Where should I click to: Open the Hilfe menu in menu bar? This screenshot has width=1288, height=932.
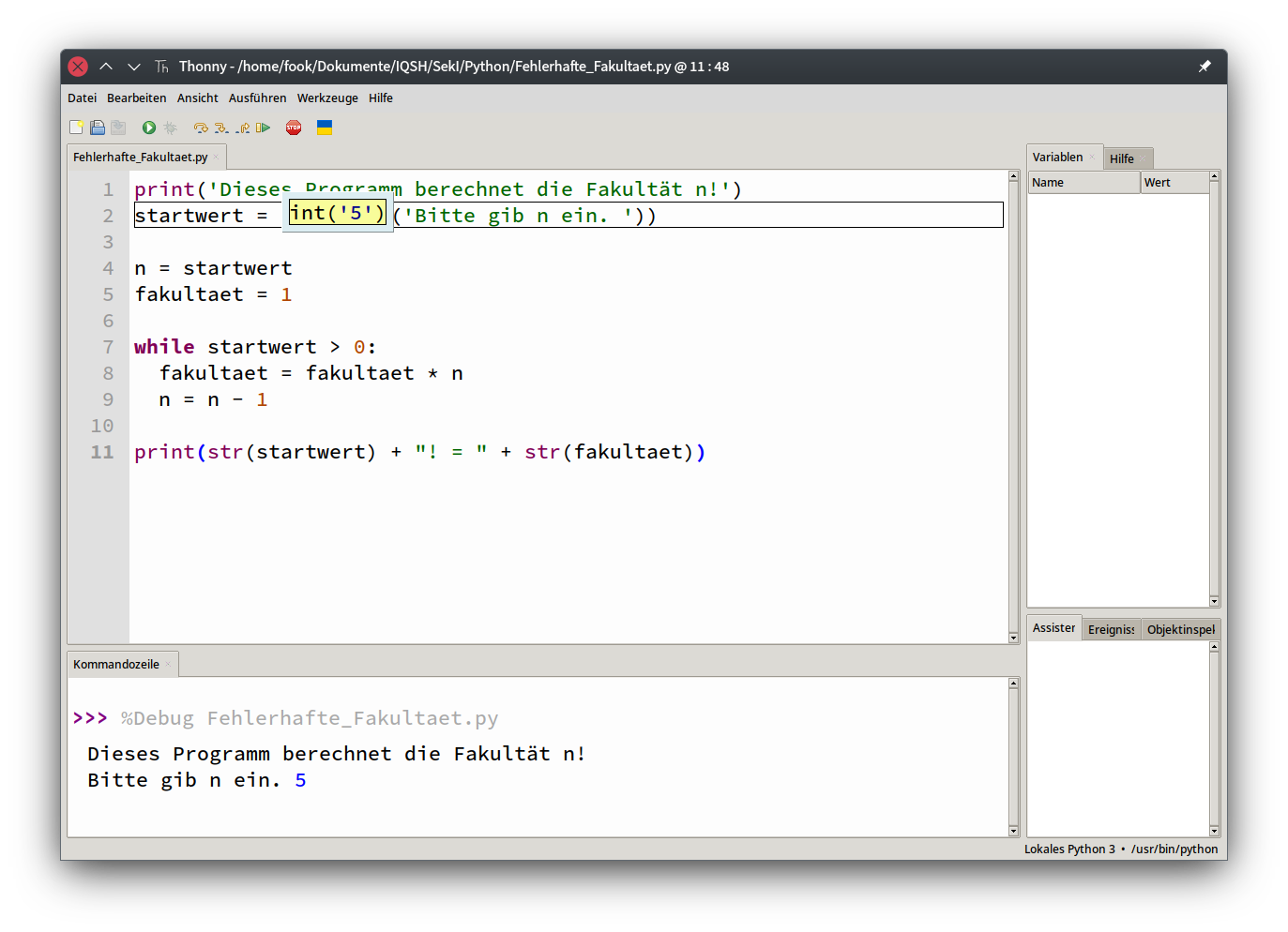pos(381,98)
